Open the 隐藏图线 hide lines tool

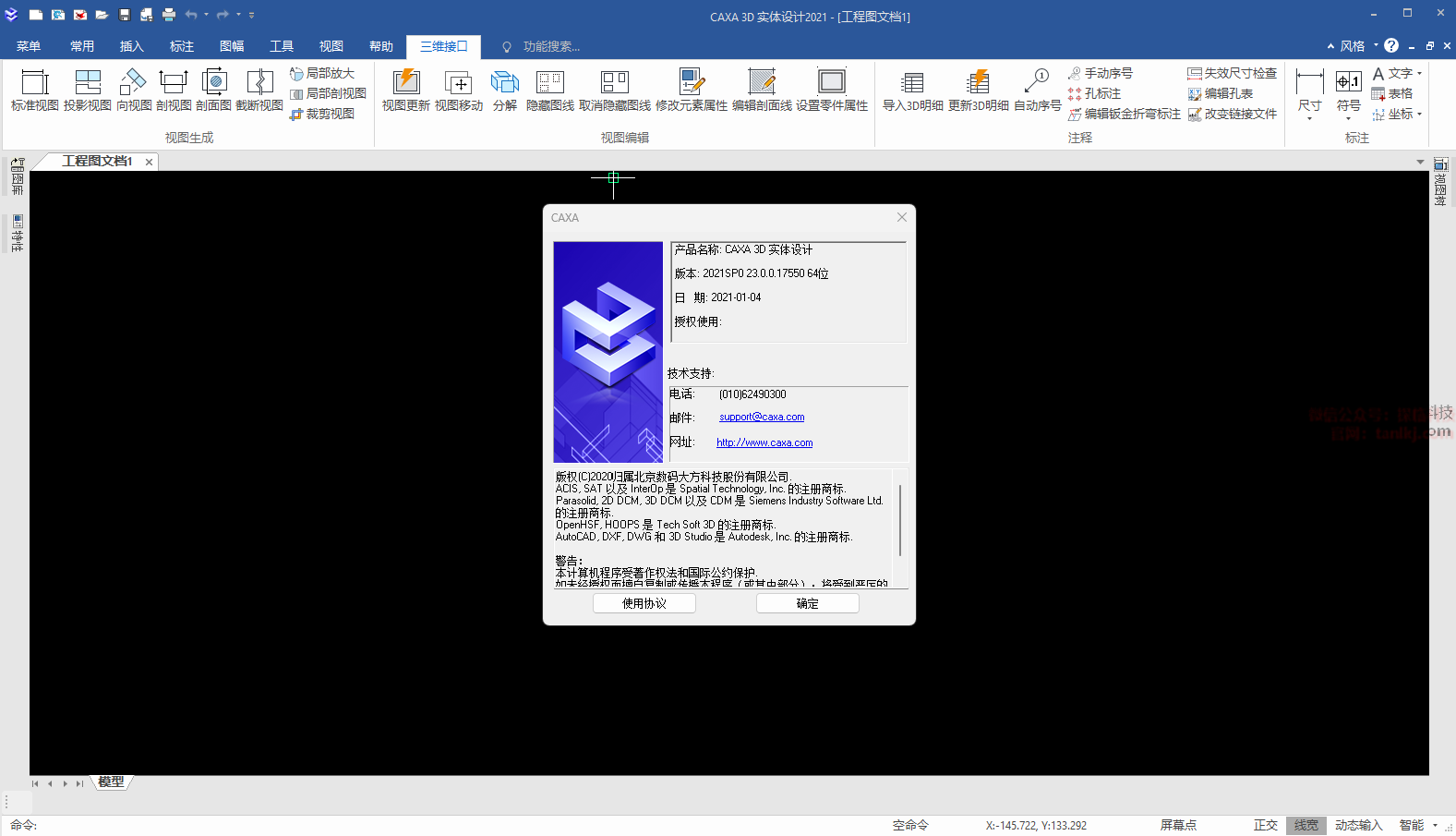(x=549, y=90)
